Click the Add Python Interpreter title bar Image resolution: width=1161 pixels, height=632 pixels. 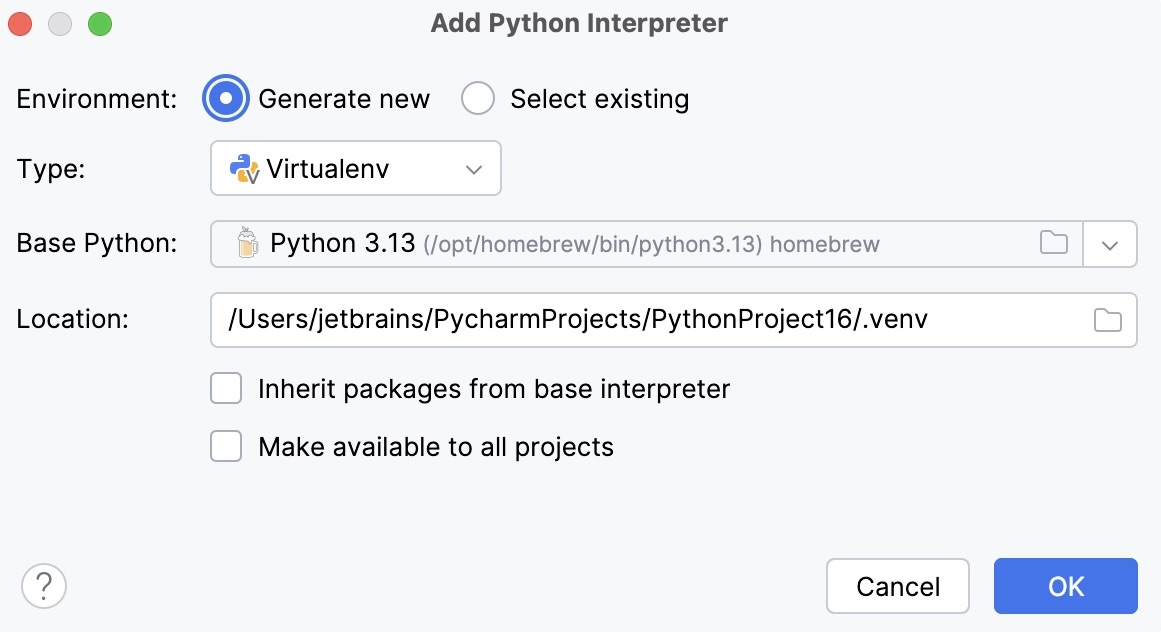580,22
